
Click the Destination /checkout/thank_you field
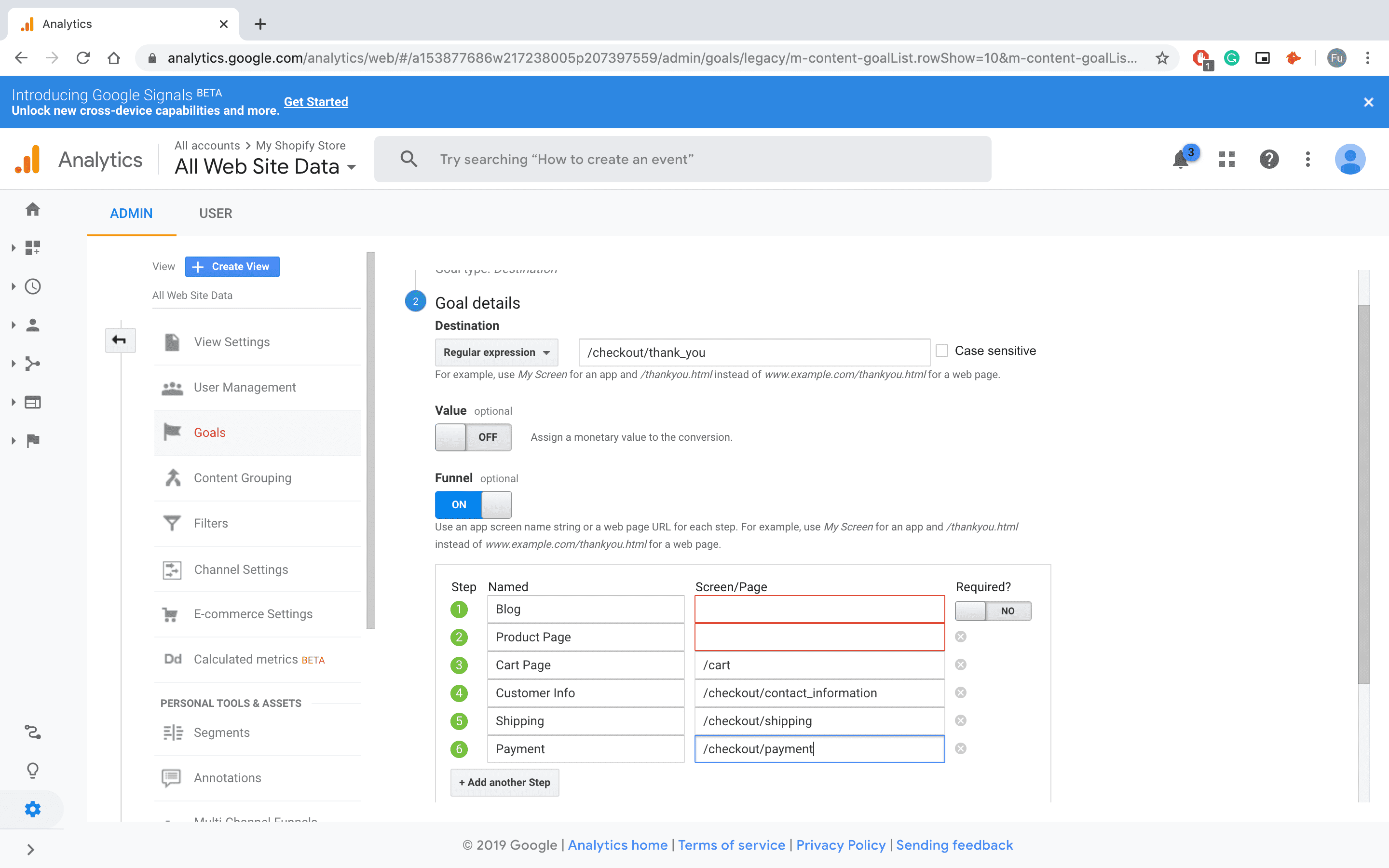tap(754, 353)
